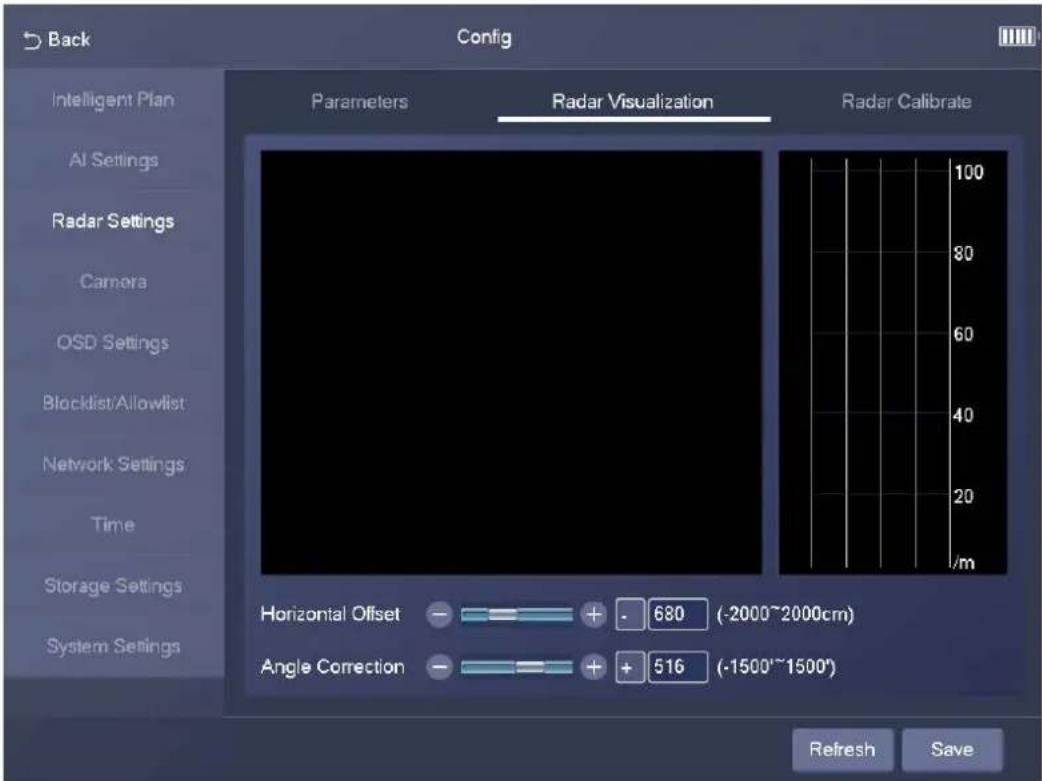Image resolution: width=1042 pixels, height=781 pixels.
Task: Save the radar configuration
Action: (x=952, y=749)
